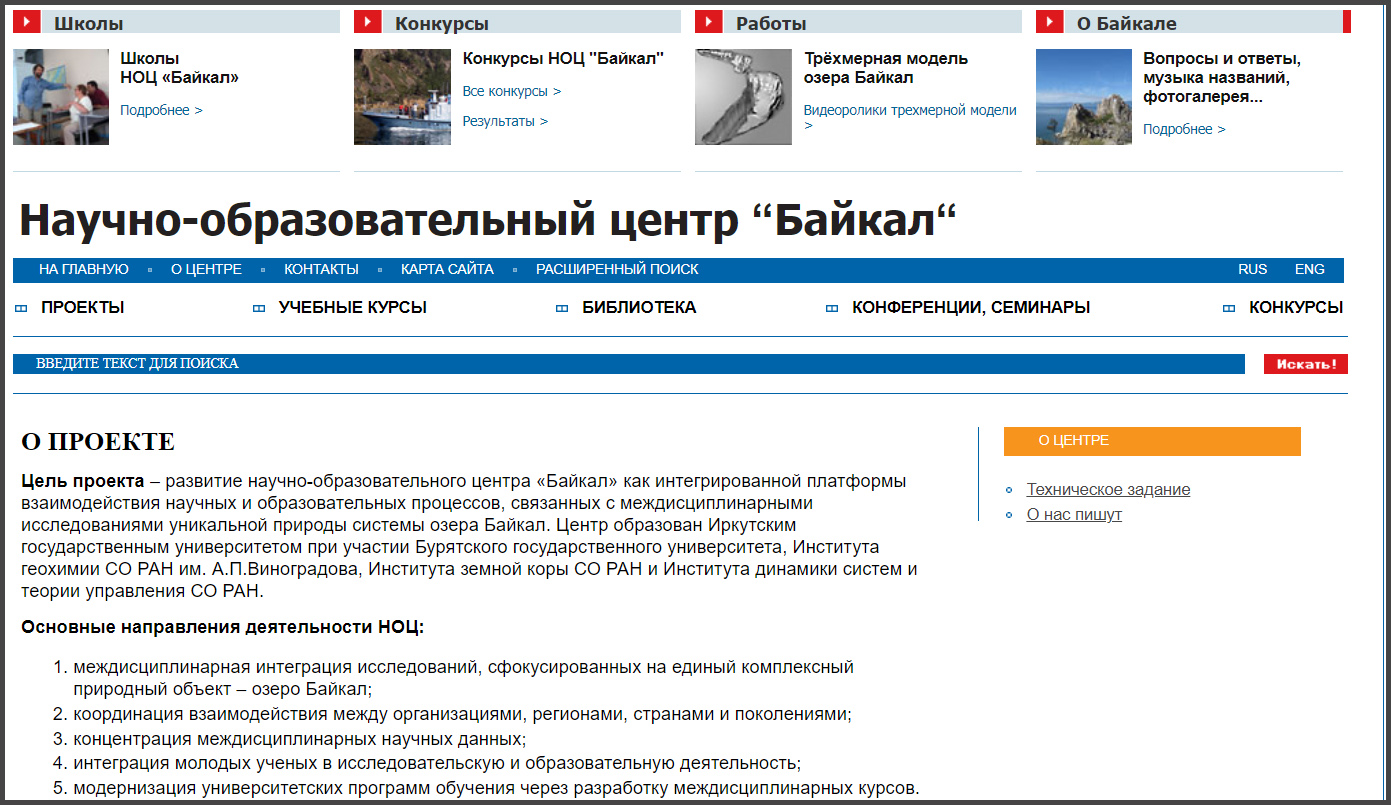Click the Конкурсы section heading at top
1391x805 pixels.
pos(442,23)
